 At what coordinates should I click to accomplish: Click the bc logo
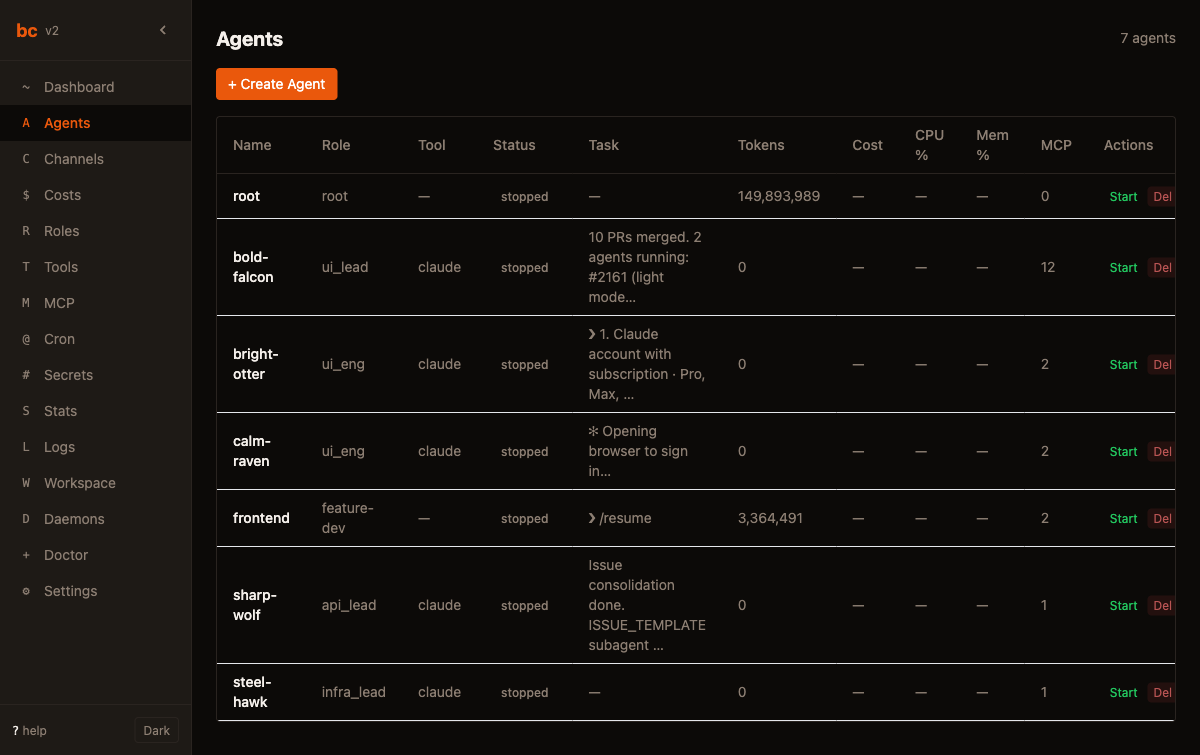(27, 30)
